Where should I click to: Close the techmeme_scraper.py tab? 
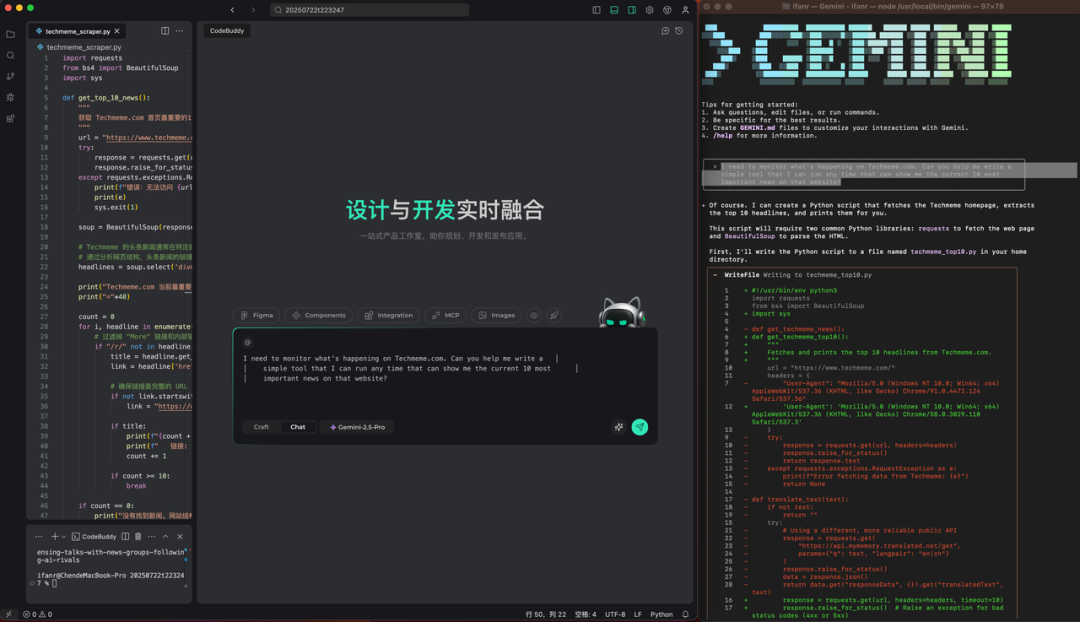(x=117, y=31)
